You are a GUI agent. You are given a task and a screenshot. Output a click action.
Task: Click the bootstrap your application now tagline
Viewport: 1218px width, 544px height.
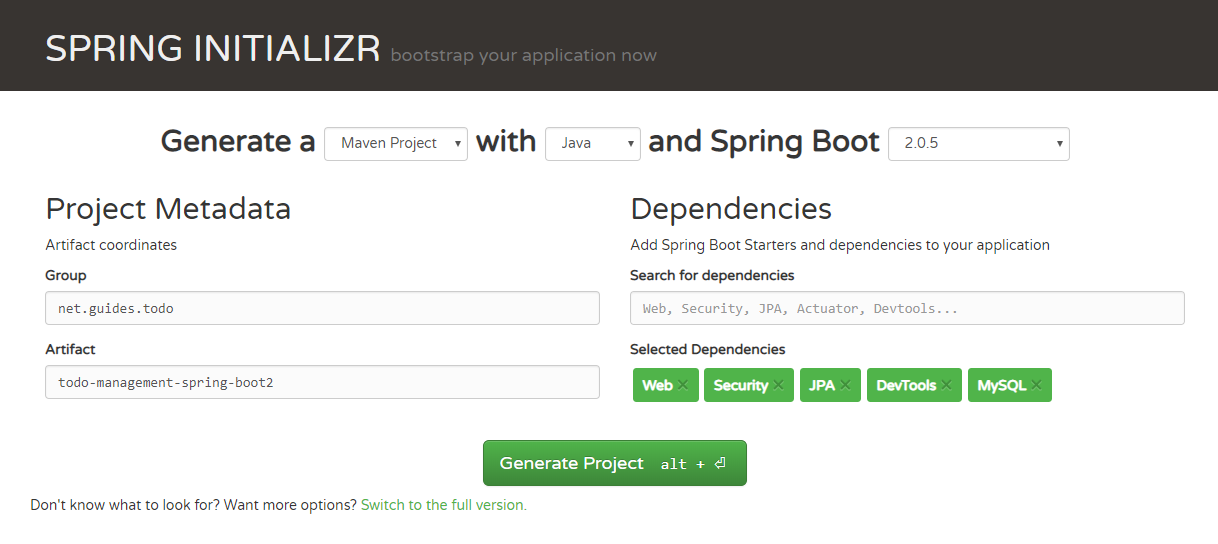tap(524, 55)
